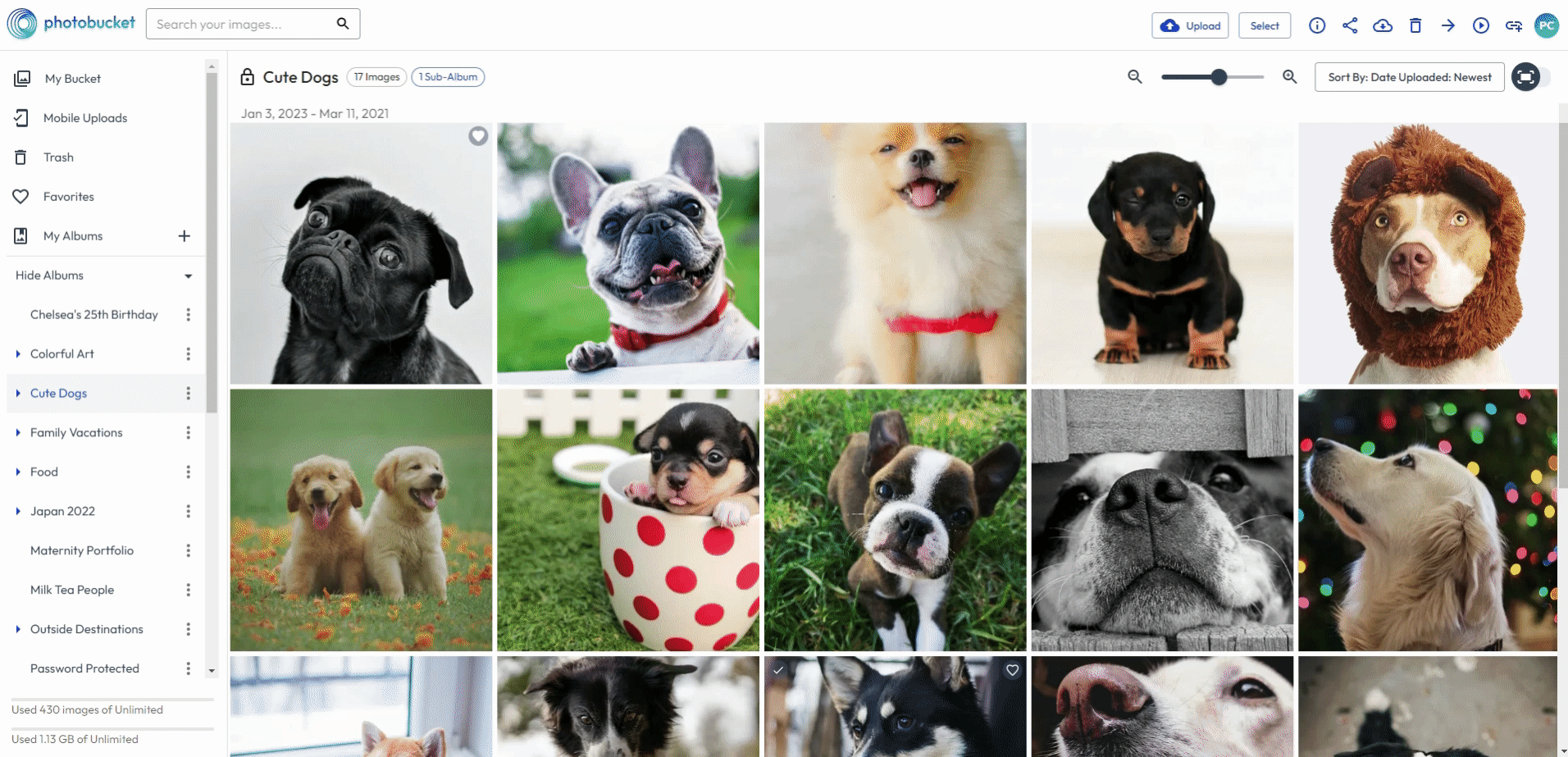Viewport: 1568px width, 757px height.
Task: Click the zoom out magnifier icon
Action: point(1135,76)
